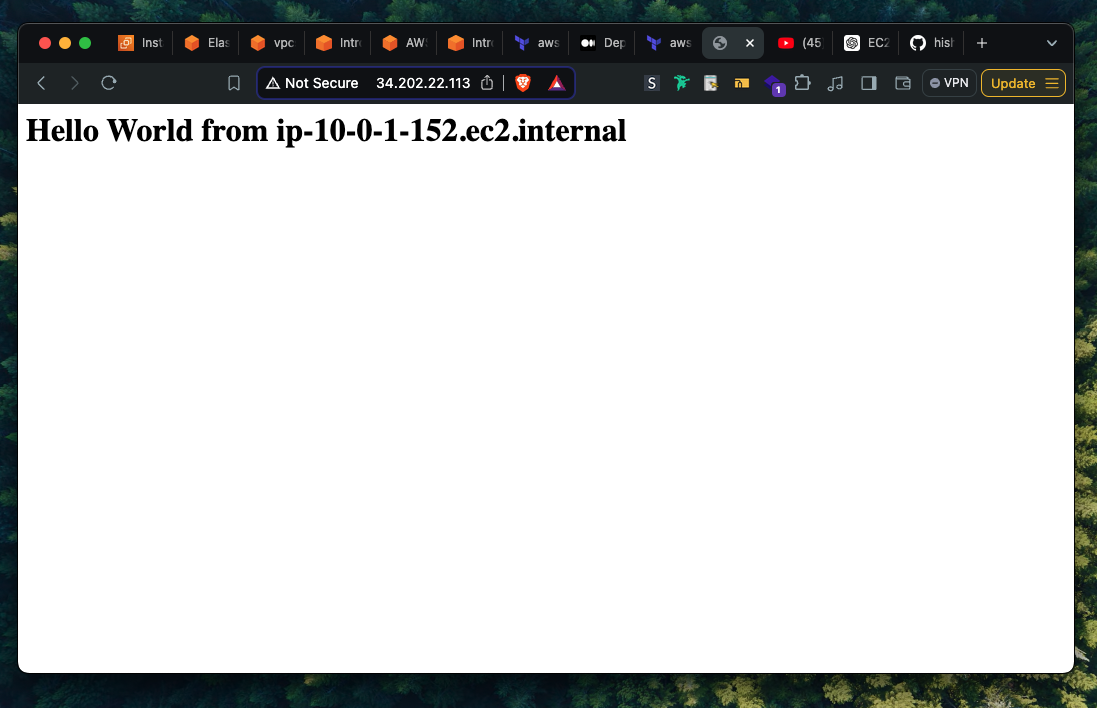Open the purple extension with badge 1
This screenshot has width=1097, height=708.
[x=774, y=85]
